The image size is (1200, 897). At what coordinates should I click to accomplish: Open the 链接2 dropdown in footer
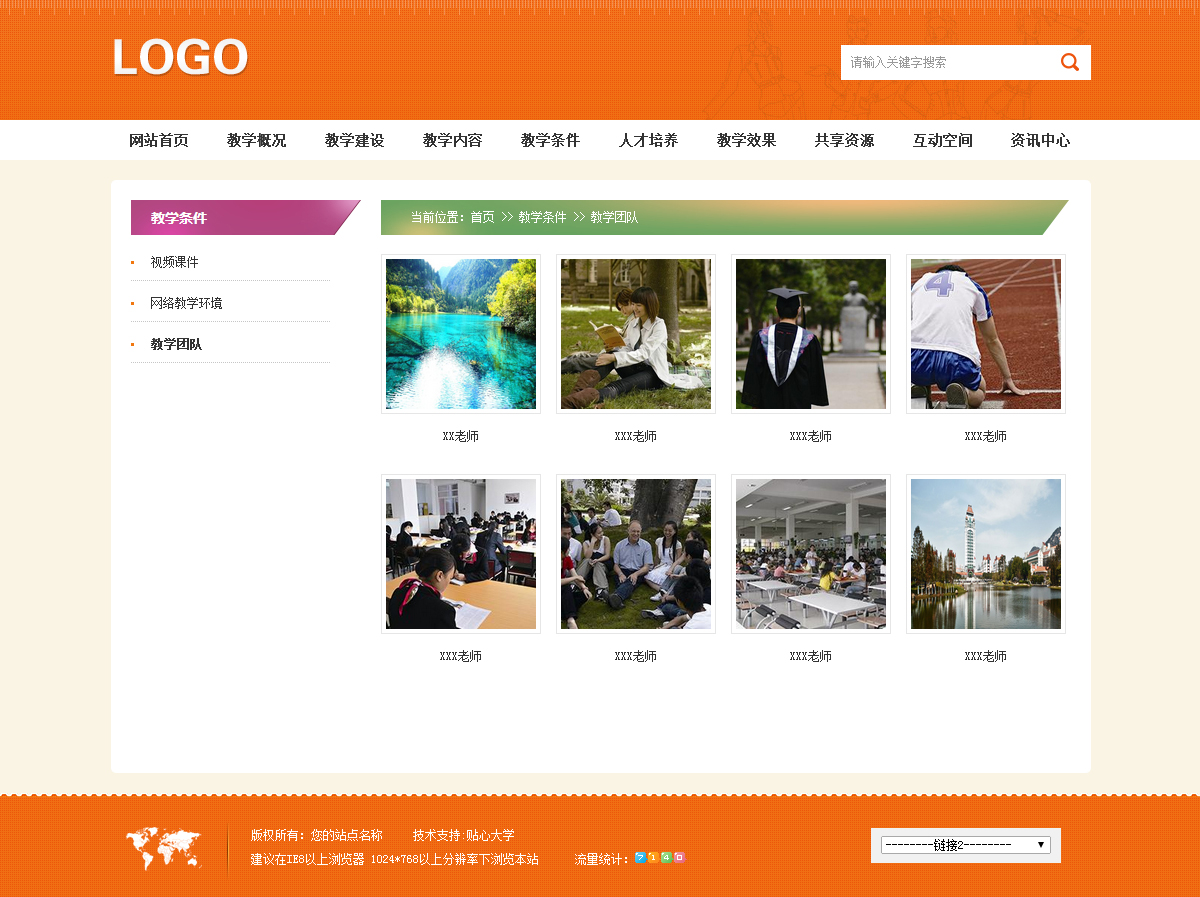tap(965, 845)
